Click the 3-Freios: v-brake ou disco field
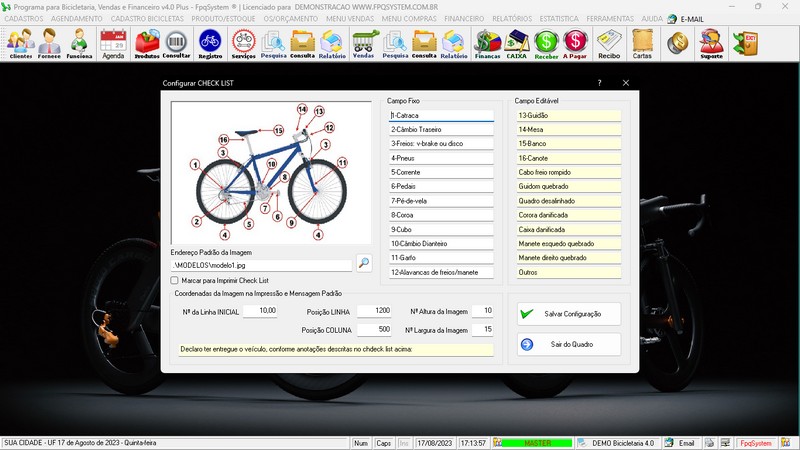 441,144
